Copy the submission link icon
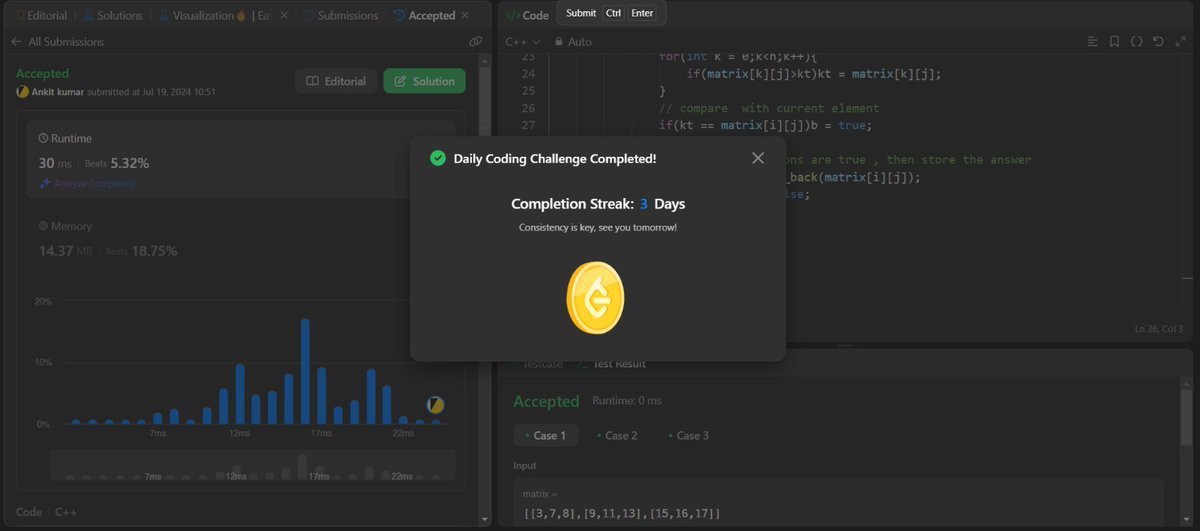Image resolution: width=1200 pixels, height=531 pixels. tap(475, 42)
